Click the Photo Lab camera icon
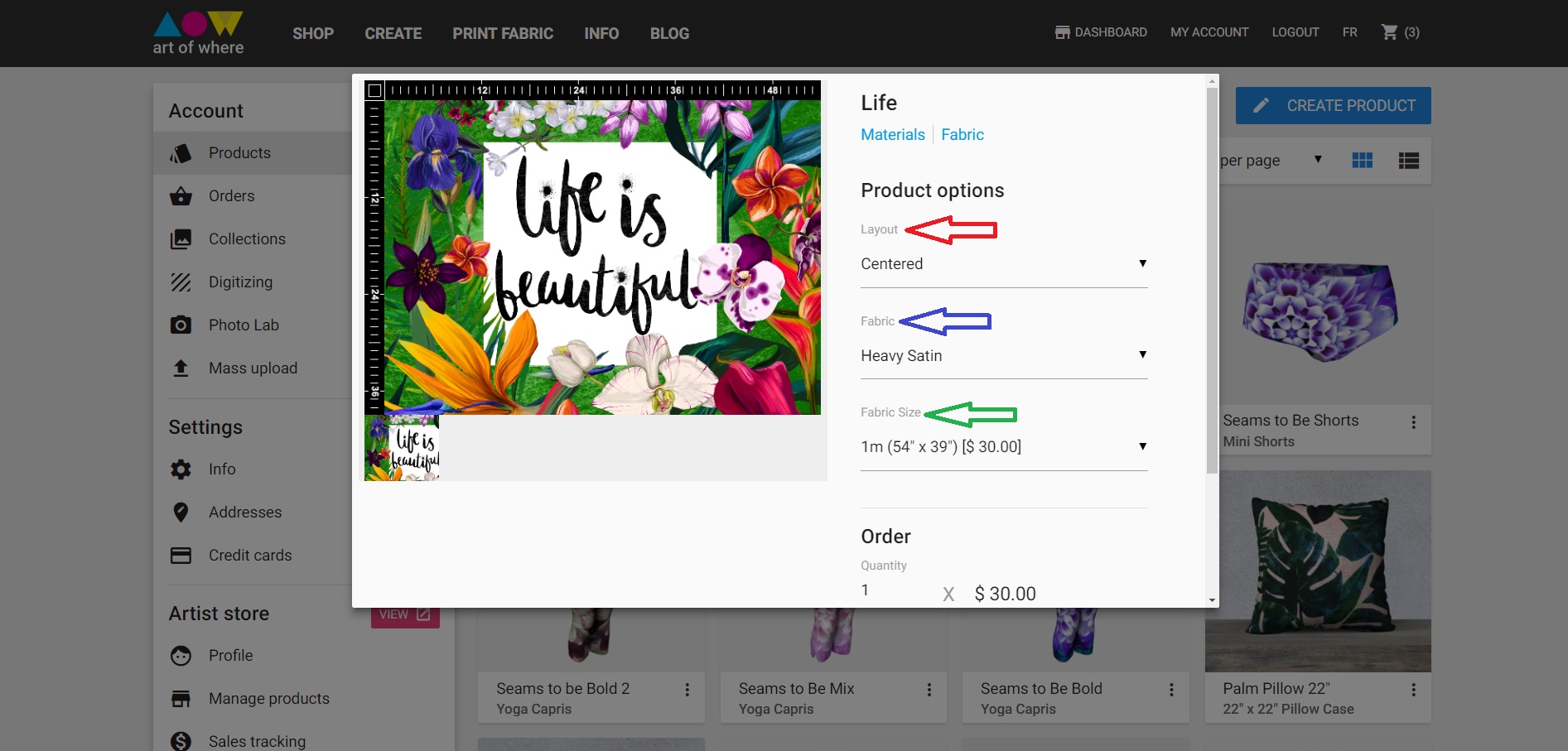Viewport: 1568px width, 751px height. [x=181, y=325]
